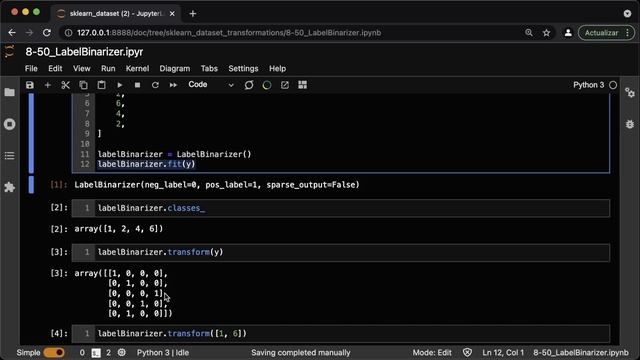Image resolution: width=640 pixels, height=360 pixels.
Task: Click the Python 3 kernel name
Action: pyautogui.click(x=589, y=85)
